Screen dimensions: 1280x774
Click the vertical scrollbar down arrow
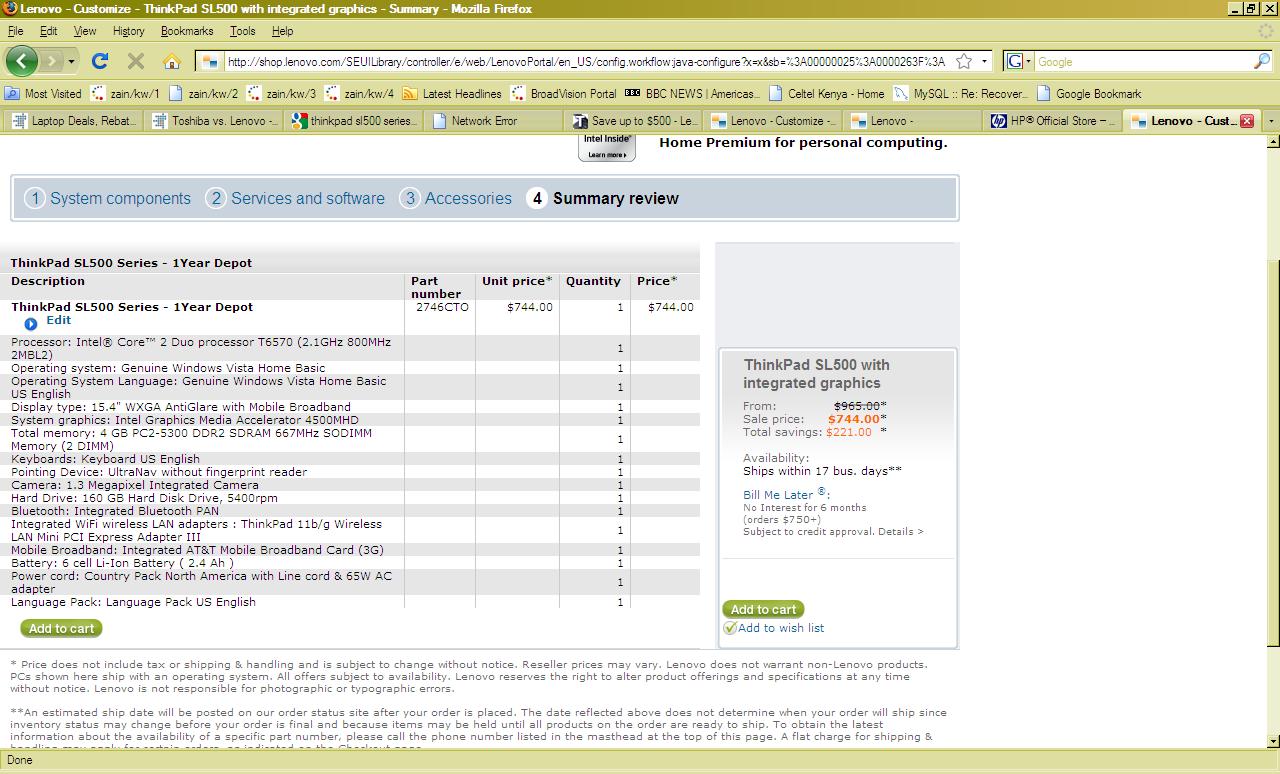click(x=1272, y=741)
